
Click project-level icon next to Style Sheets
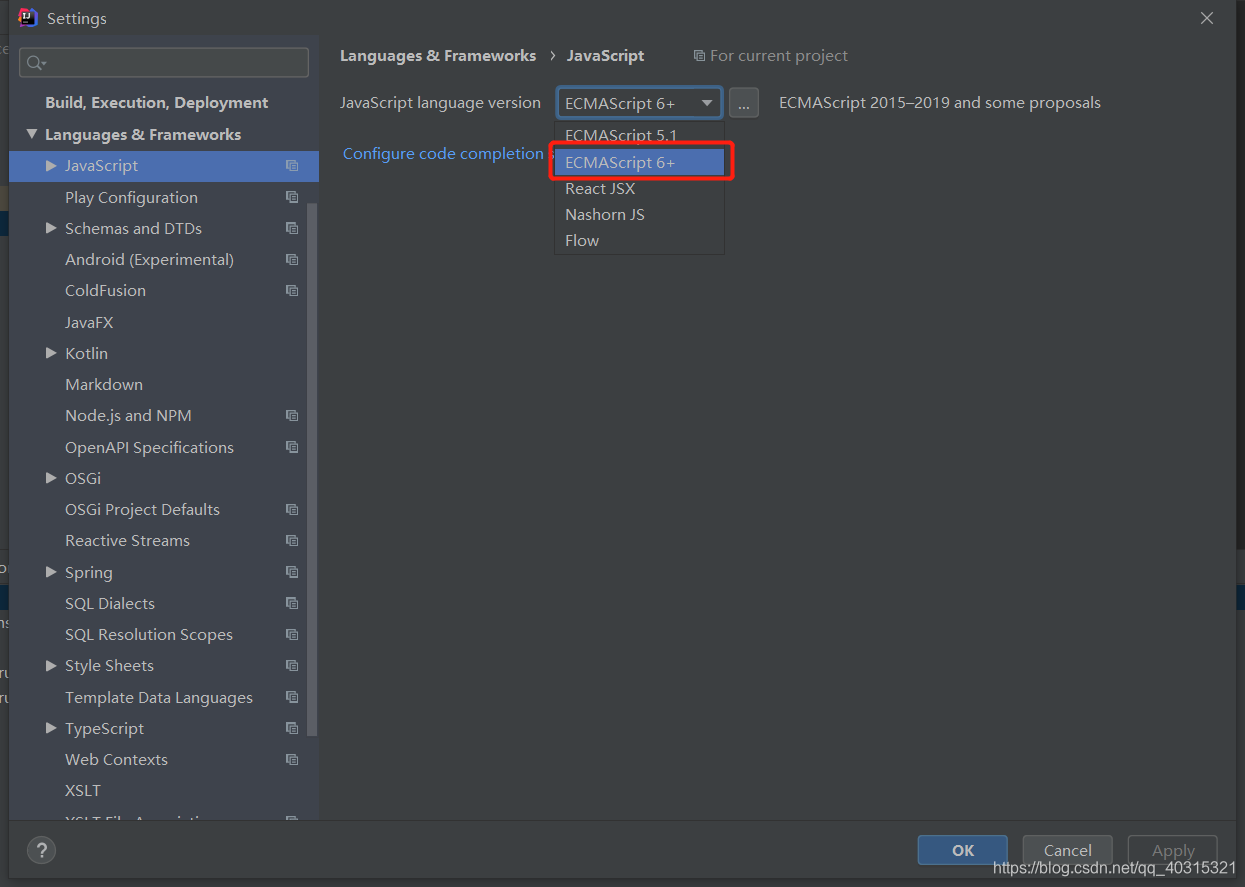292,665
